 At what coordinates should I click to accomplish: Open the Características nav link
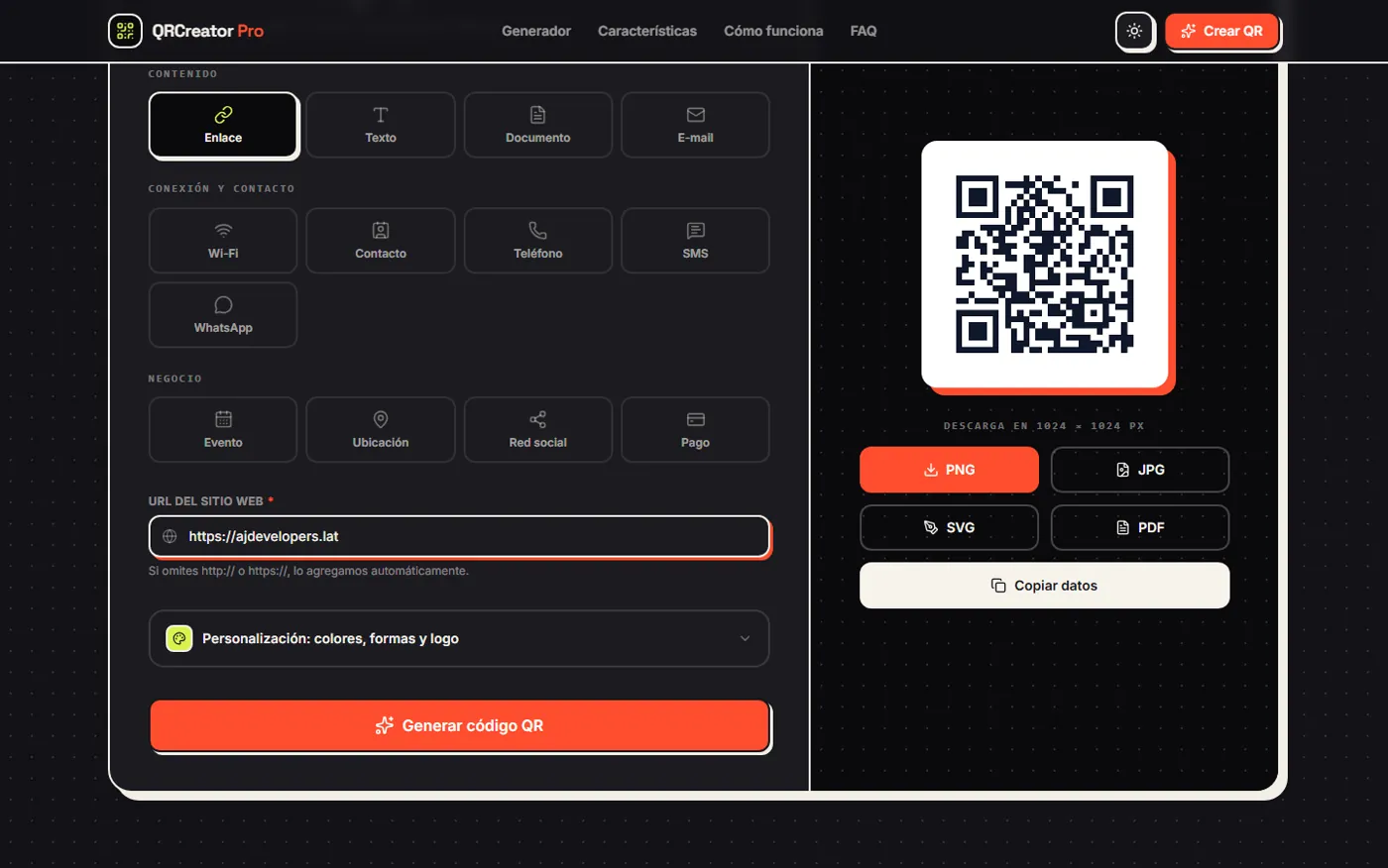pos(647,31)
